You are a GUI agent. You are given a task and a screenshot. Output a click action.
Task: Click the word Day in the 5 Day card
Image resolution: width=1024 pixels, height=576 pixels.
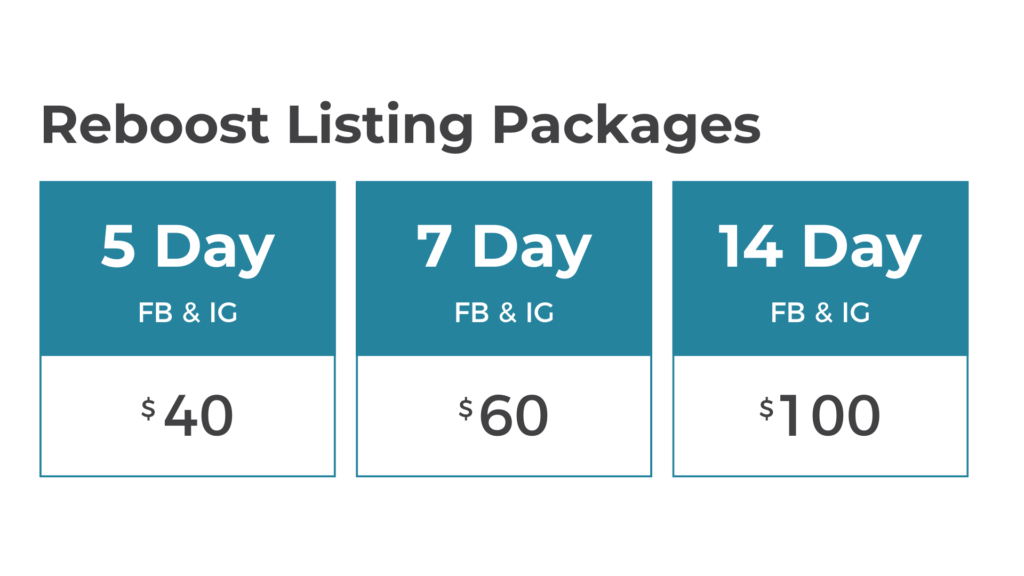216,251
